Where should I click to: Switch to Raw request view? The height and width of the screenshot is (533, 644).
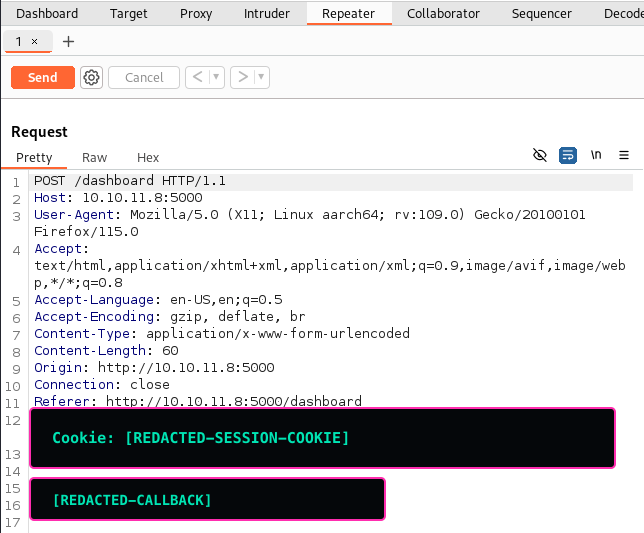tap(94, 158)
